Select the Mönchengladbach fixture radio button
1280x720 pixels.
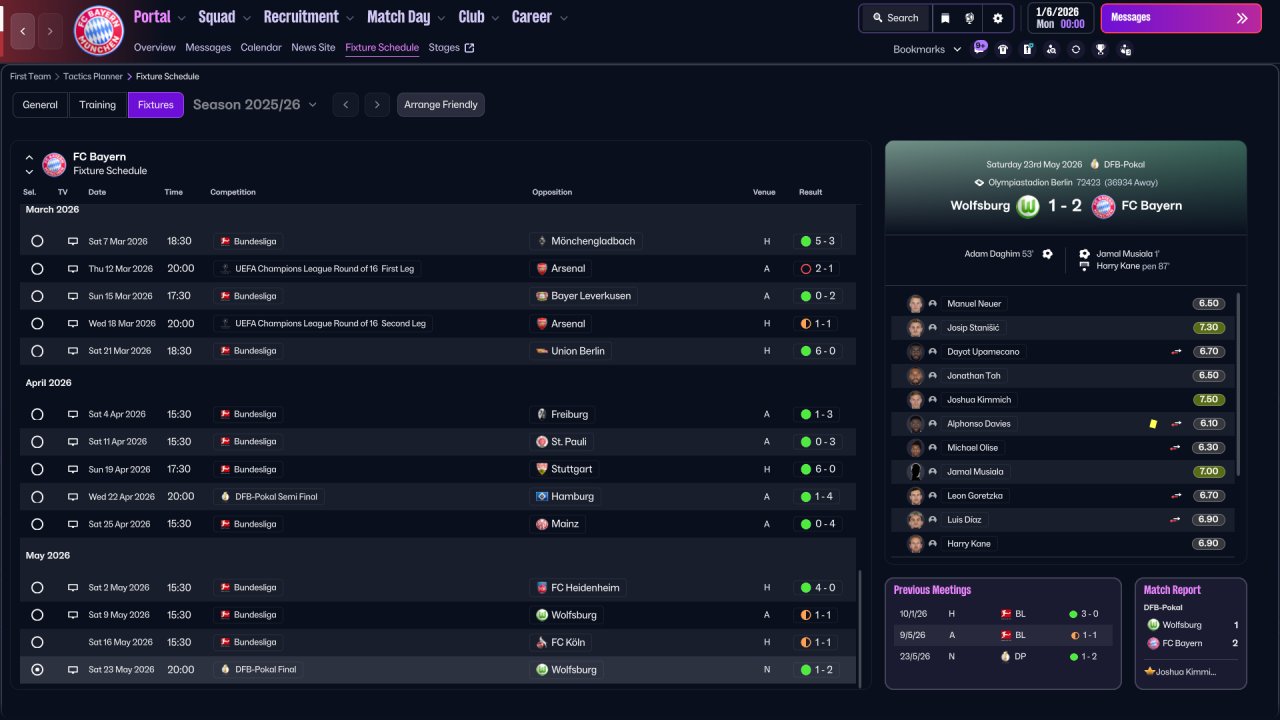[37, 241]
